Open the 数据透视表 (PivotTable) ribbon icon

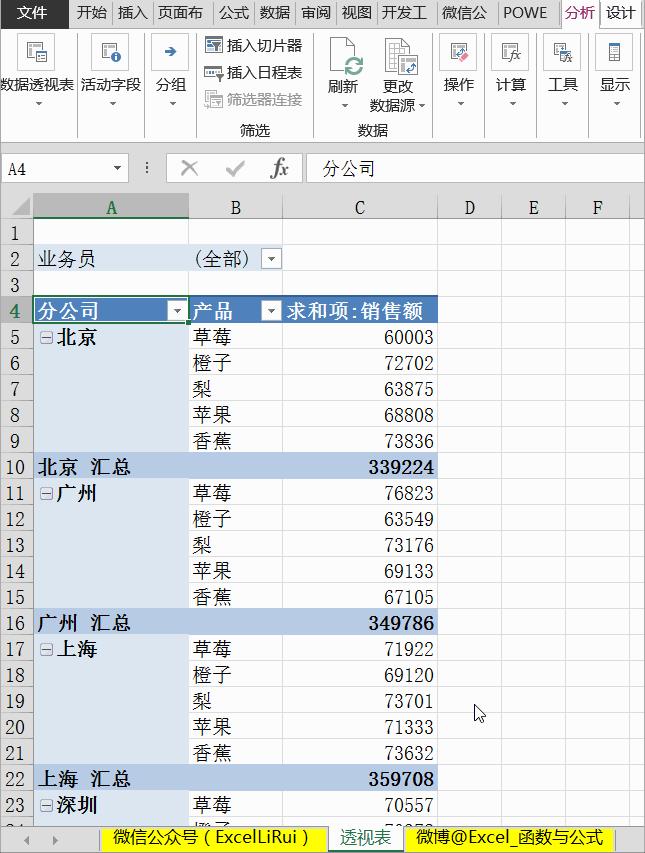(36, 52)
